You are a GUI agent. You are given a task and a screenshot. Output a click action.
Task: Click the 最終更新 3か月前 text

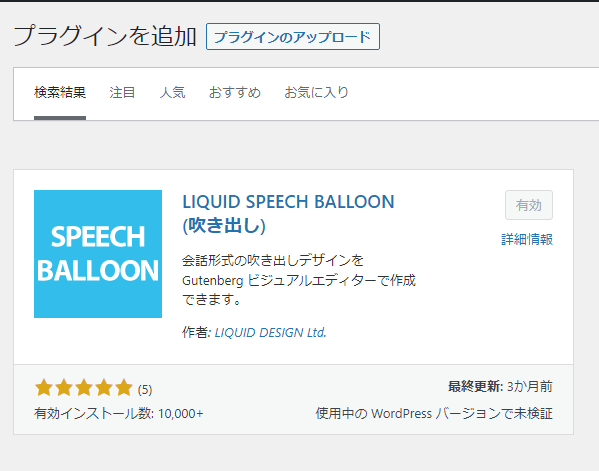(500, 387)
